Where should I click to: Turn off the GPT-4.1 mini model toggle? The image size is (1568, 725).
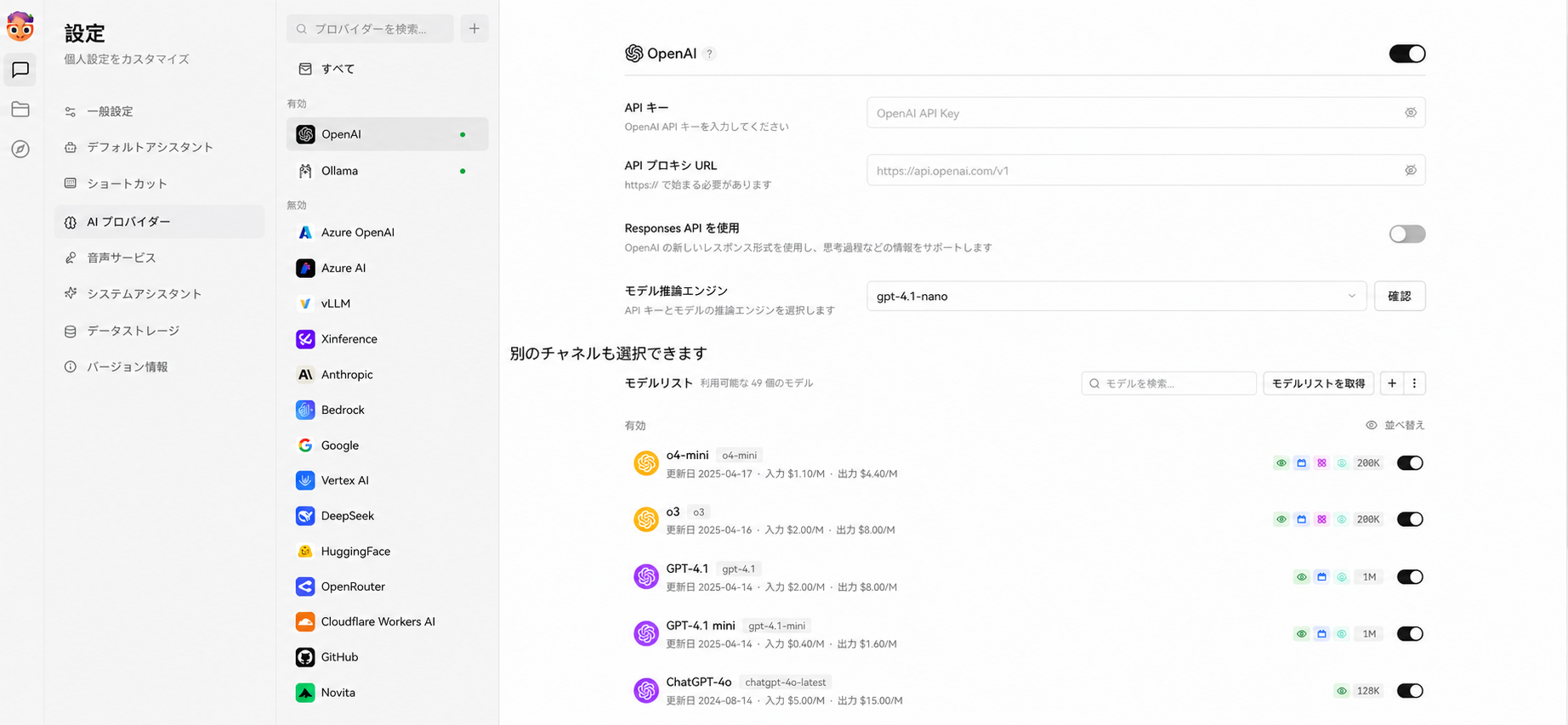(1410, 633)
